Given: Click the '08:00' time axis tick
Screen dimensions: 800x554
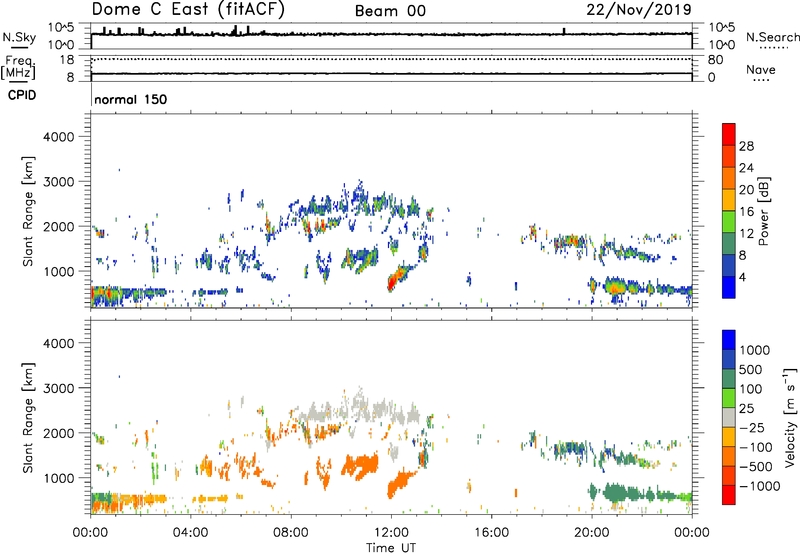Looking at the screenshot, I should pos(291,533).
